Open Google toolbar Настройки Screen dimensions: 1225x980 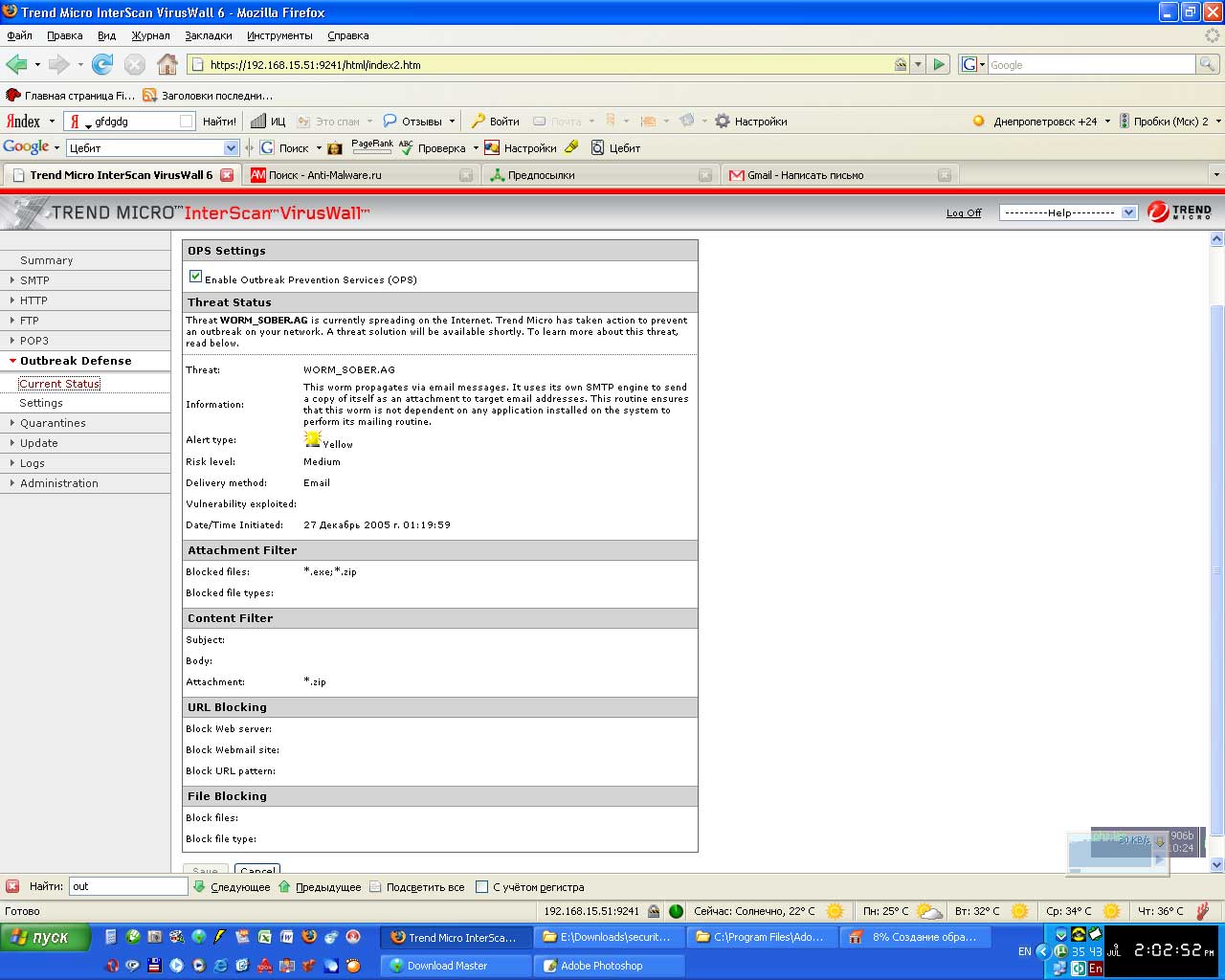[521, 147]
